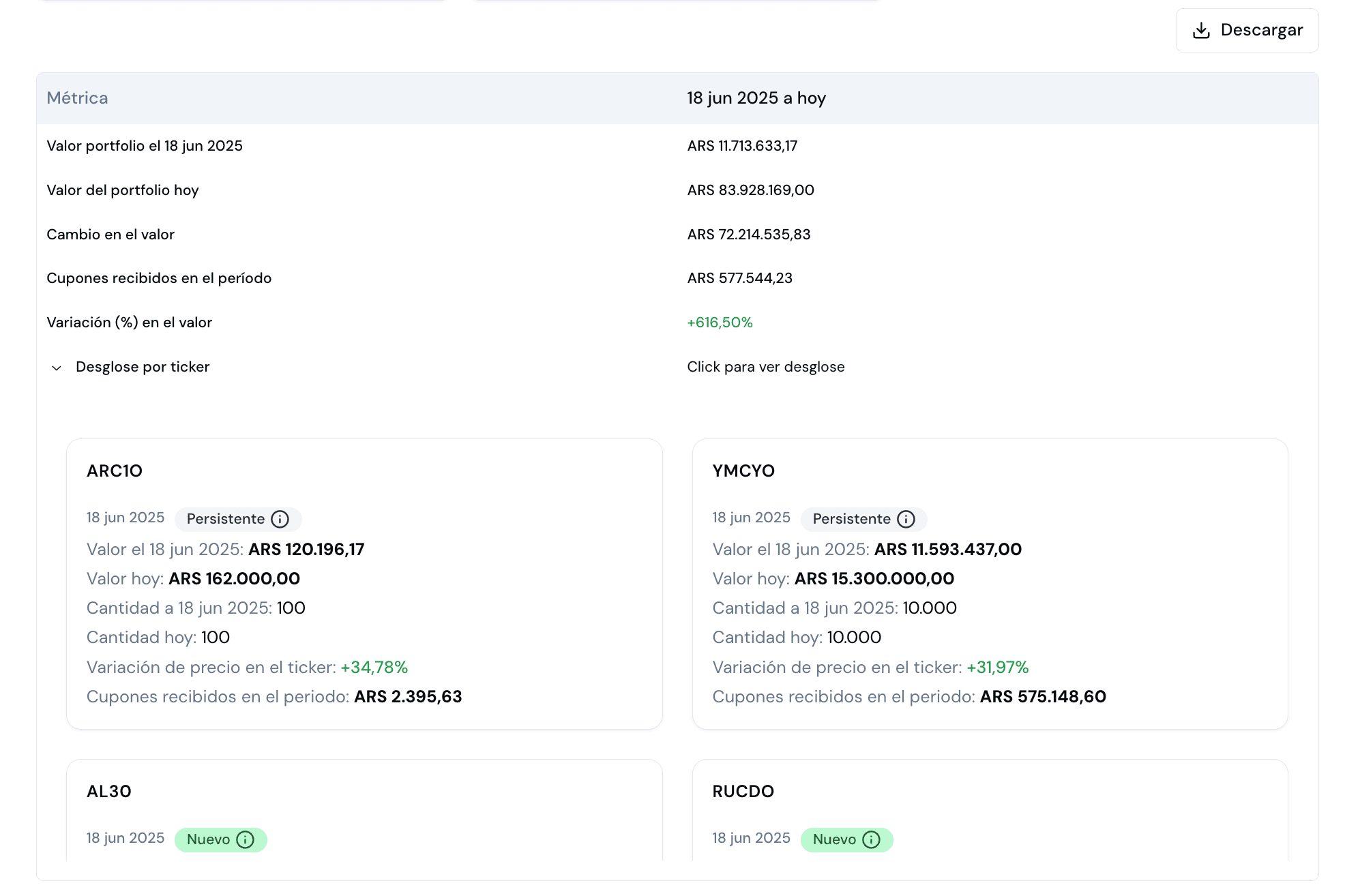Select 'Valor portfolio el 18 jun 2025' label
The width and height of the screenshot is (1345, 896).
click(145, 146)
